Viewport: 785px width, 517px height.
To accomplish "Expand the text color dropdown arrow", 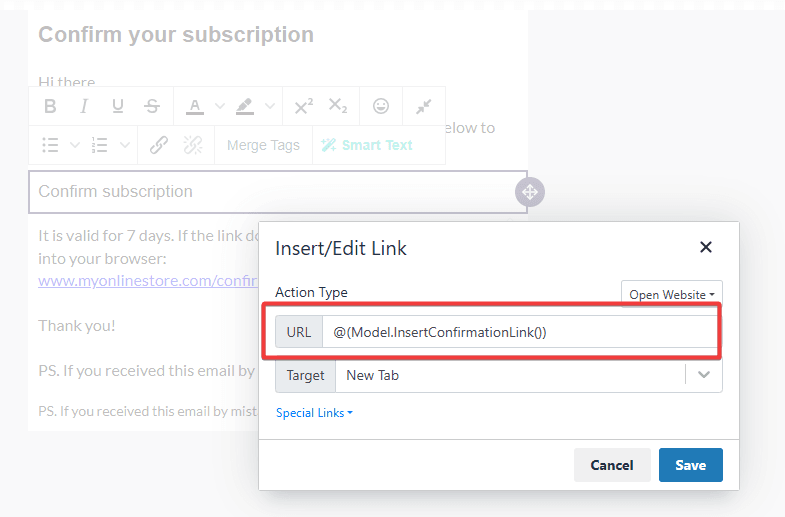I will pyautogui.click(x=220, y=106).
